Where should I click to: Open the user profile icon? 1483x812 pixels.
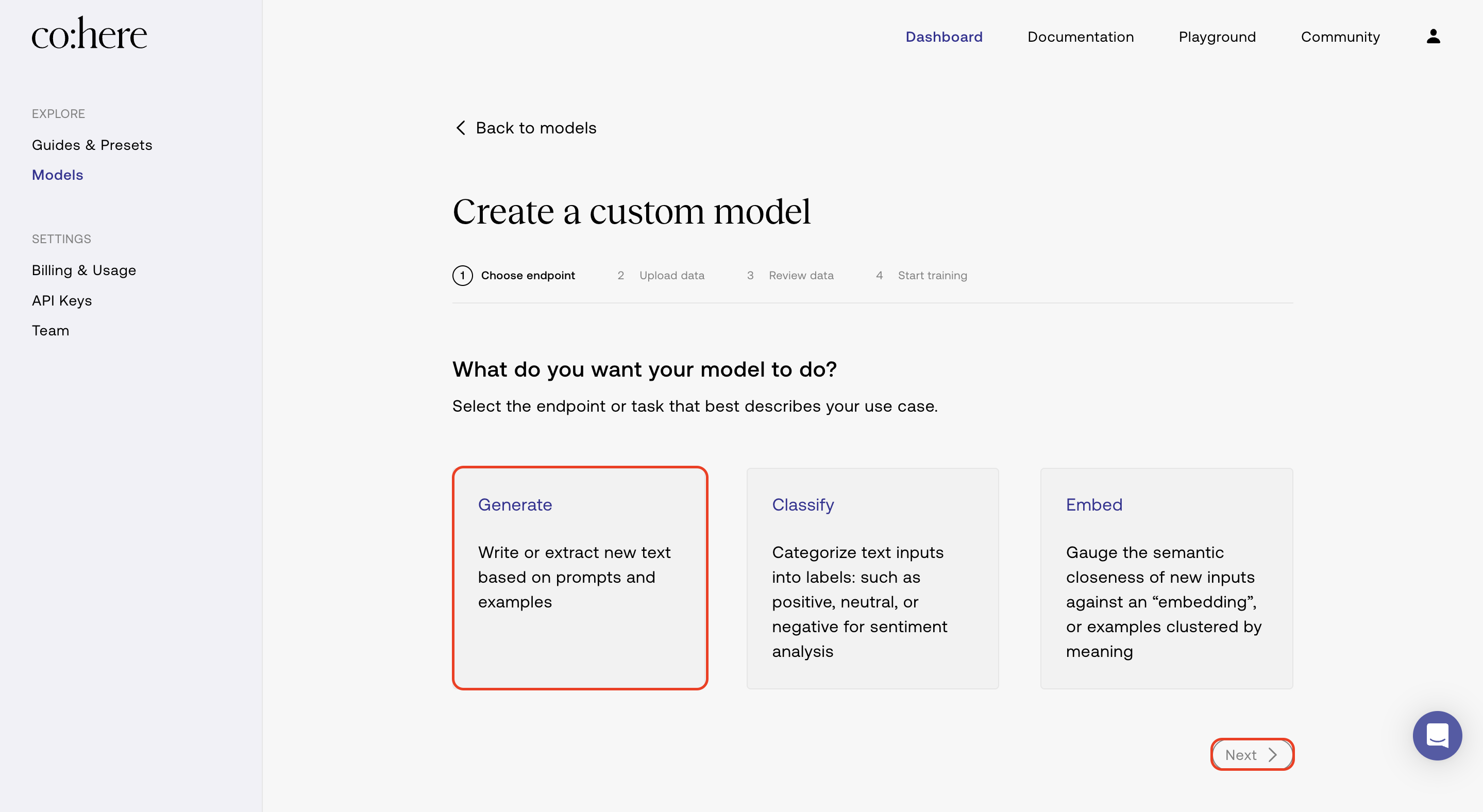coord(1433,37)
